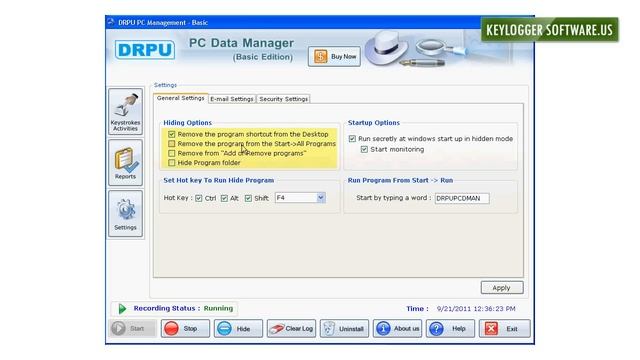Viewport: 640px width, 360px height.
Task: Open About us dialog
Action: click(x=397, y=328)
